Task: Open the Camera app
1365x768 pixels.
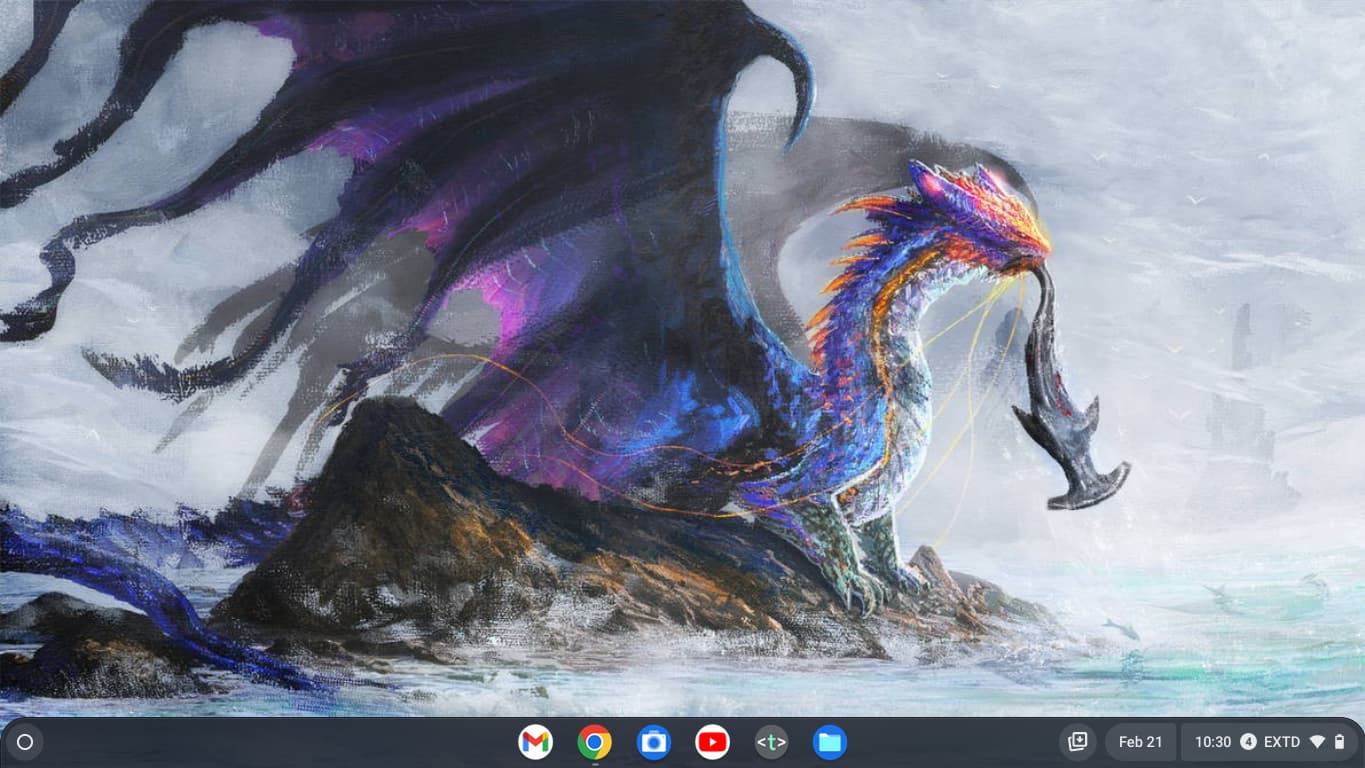Action: pos(653,742)
